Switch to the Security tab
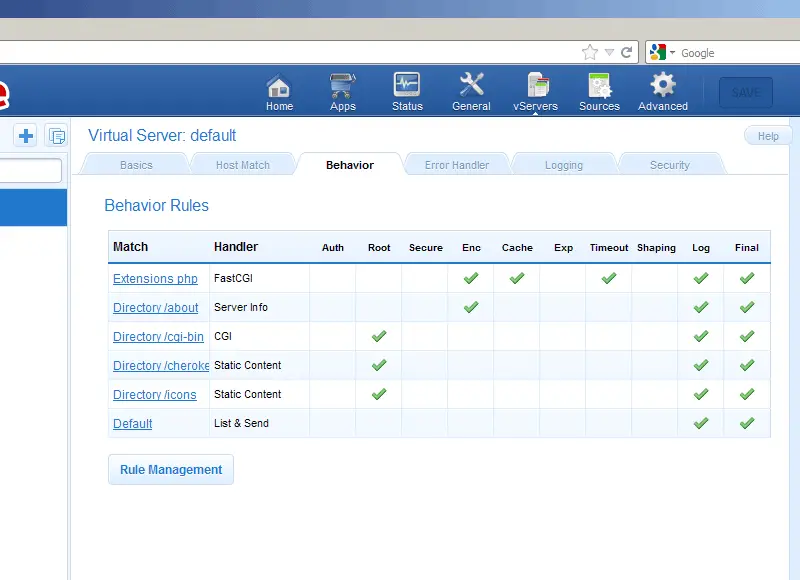 point(669,165)
